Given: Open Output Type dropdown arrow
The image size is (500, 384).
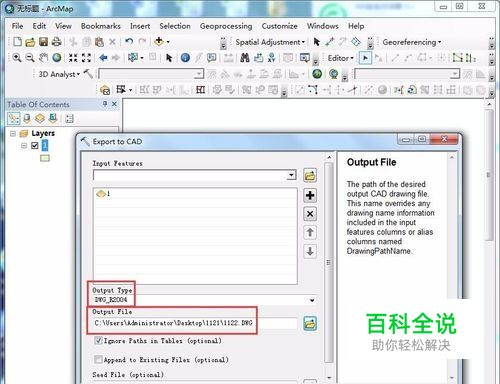Looking at the screenshot, I should point(312,300).
